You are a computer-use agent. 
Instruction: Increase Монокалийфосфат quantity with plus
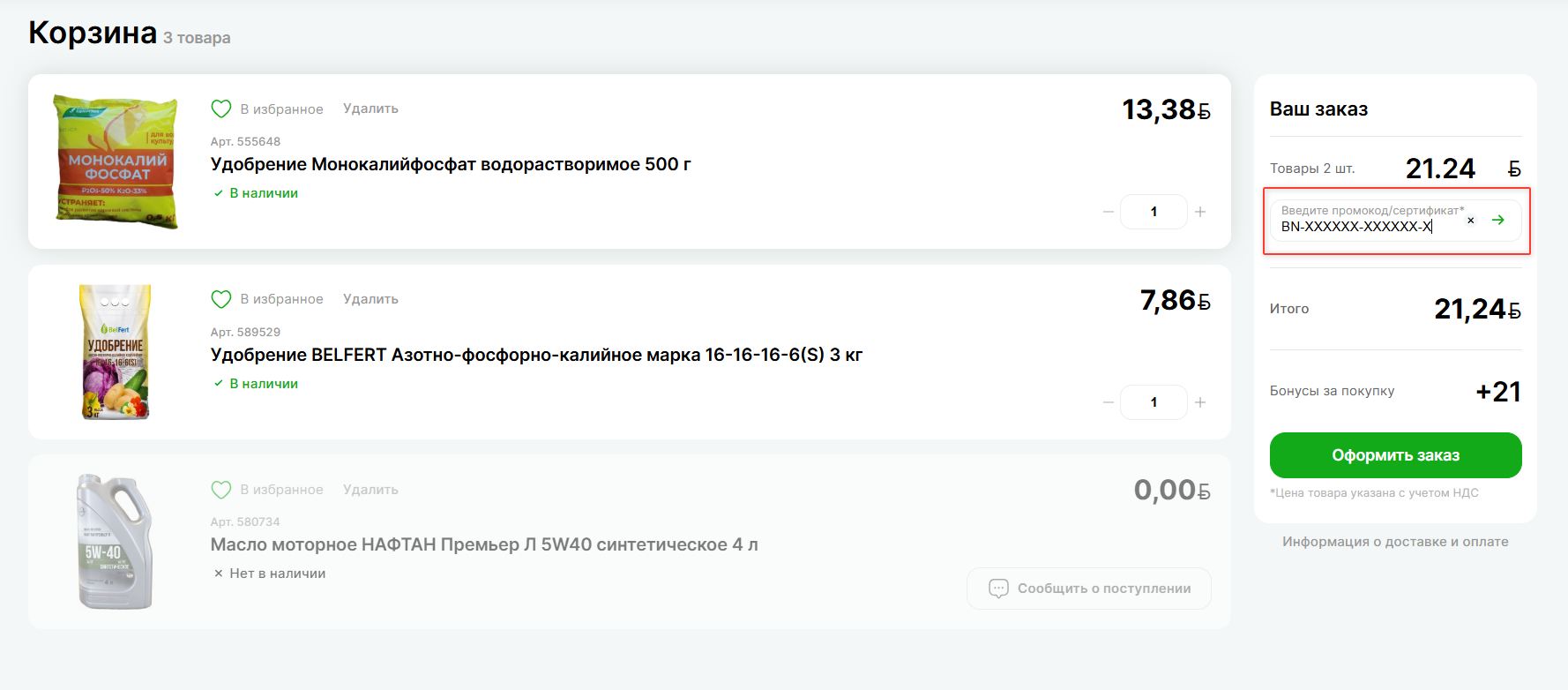[1200, 212]
